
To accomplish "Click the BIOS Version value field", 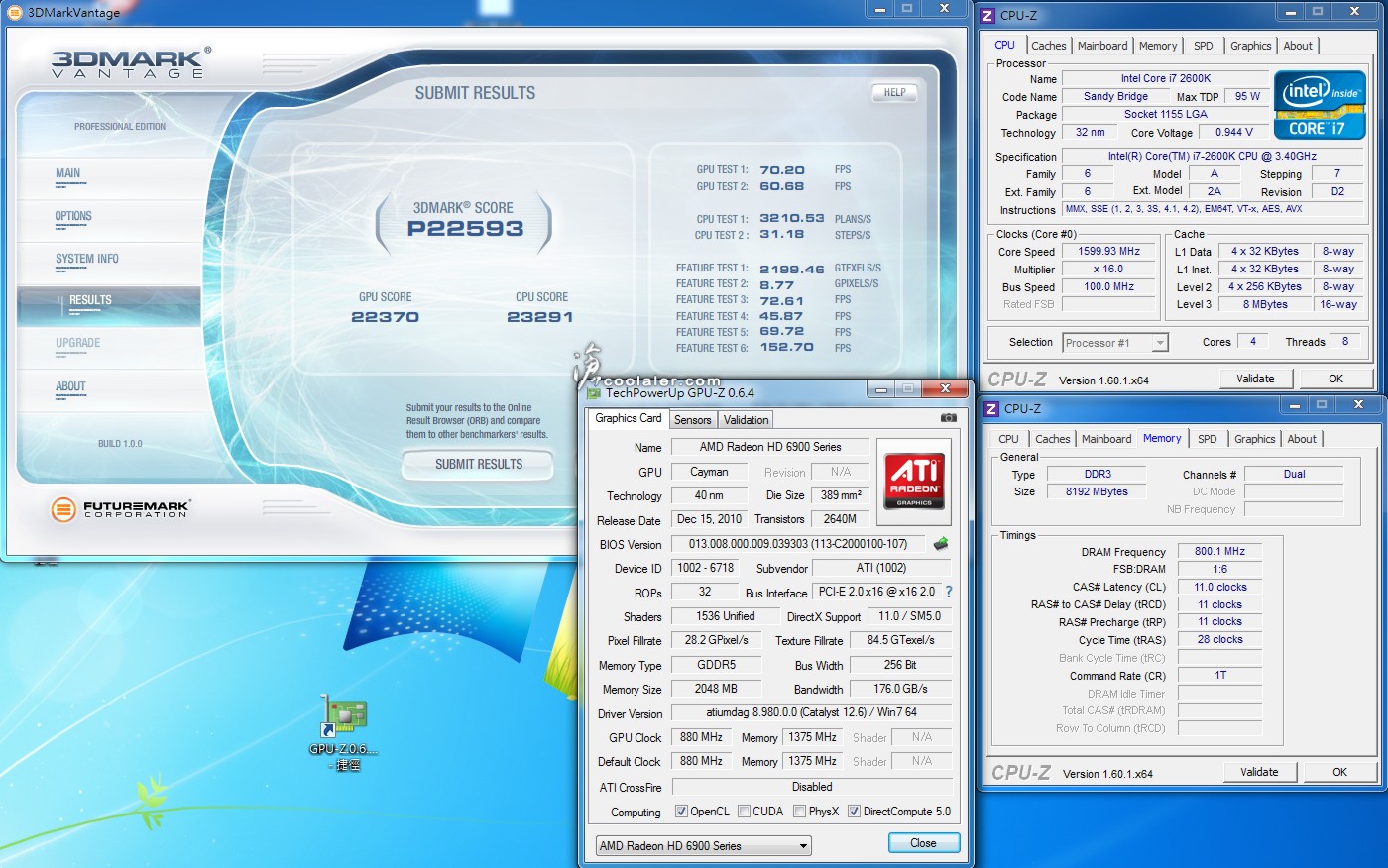I will pyautogui.click(x=798, y=544).
